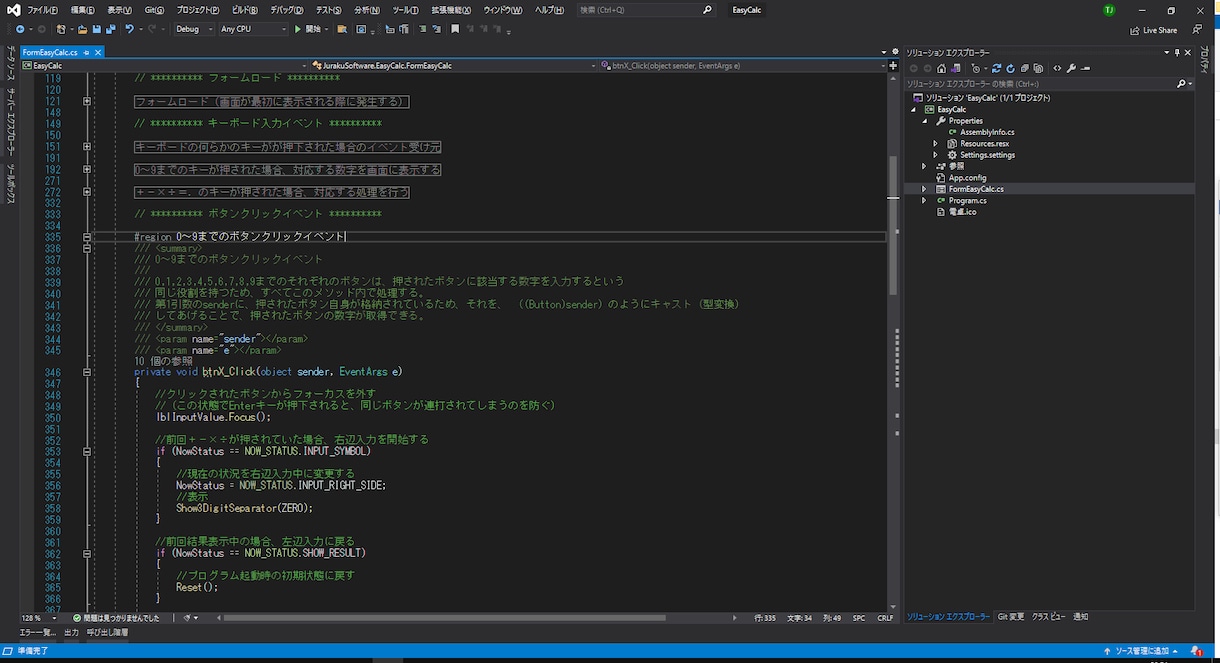
Task: Open the btnX_Click member dropdown
Action: coord(742,65)
